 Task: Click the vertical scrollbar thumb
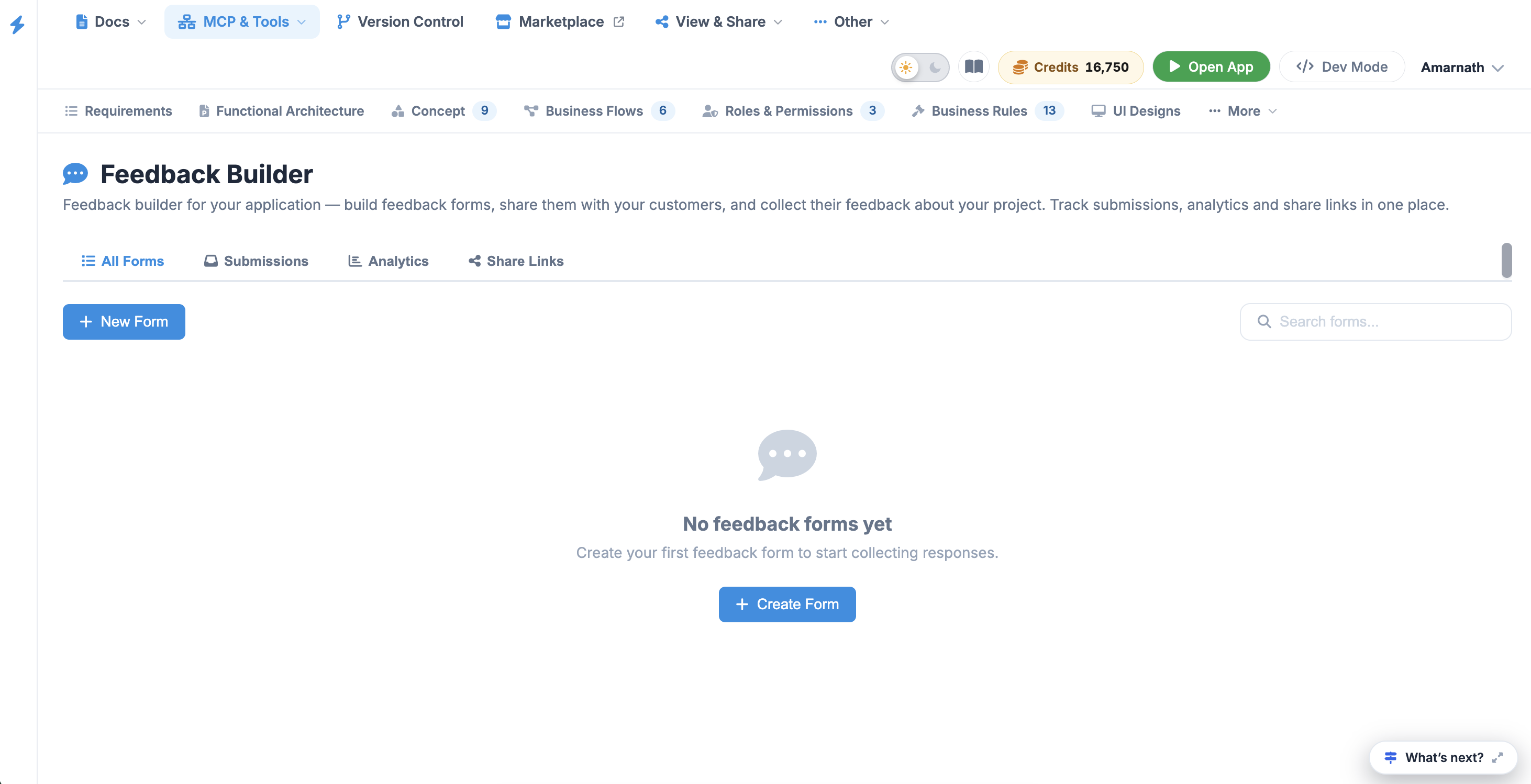point(1506,260)
